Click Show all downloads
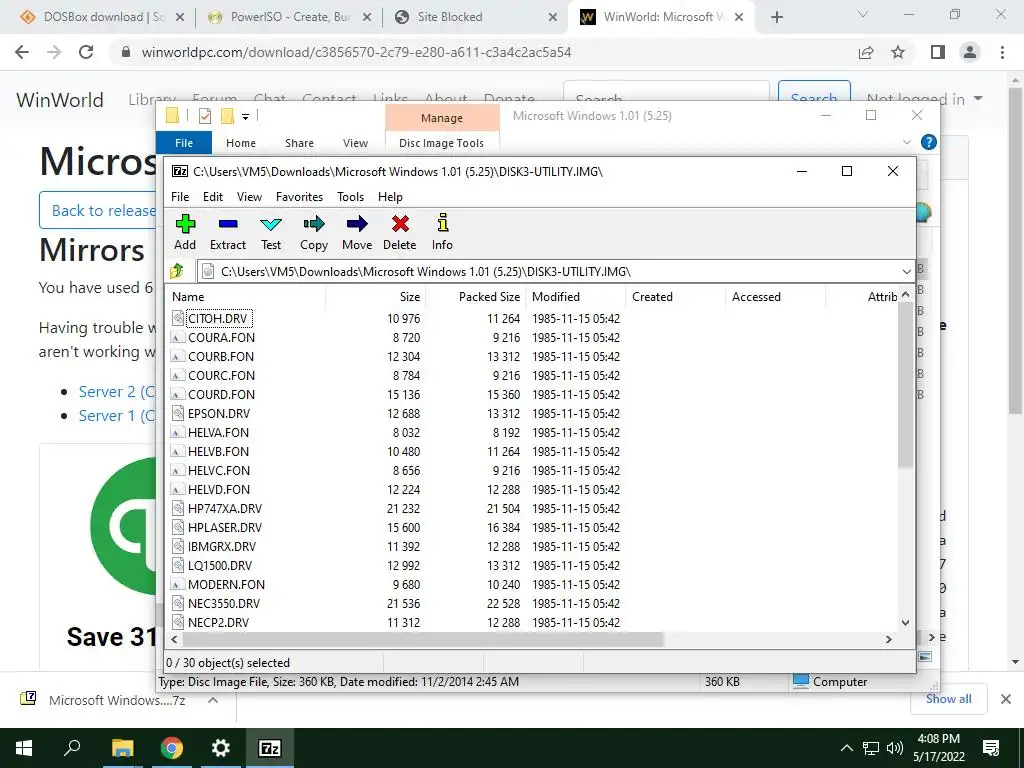1024x768 pixels. click(x=948, y=699)
